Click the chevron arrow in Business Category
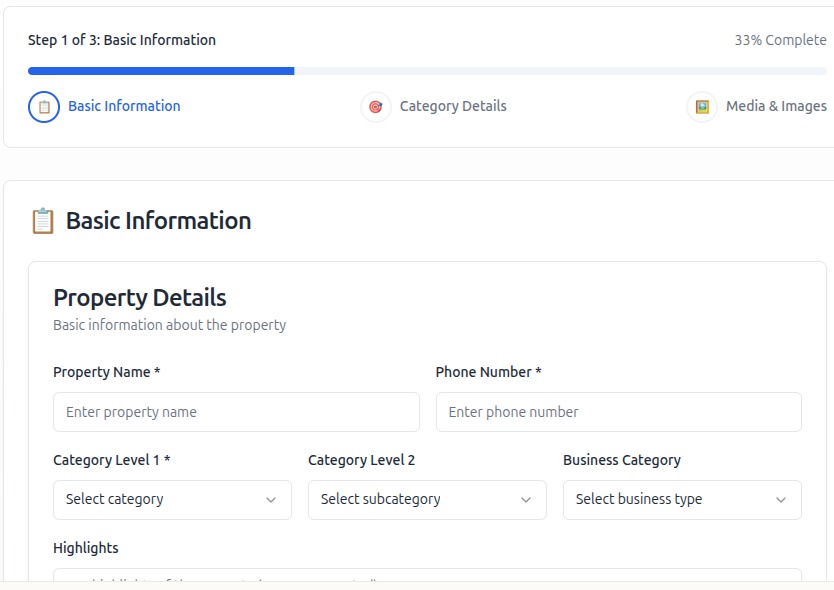Screen dimensions: 834x590 pyautogui.click(x=781, y=500)
